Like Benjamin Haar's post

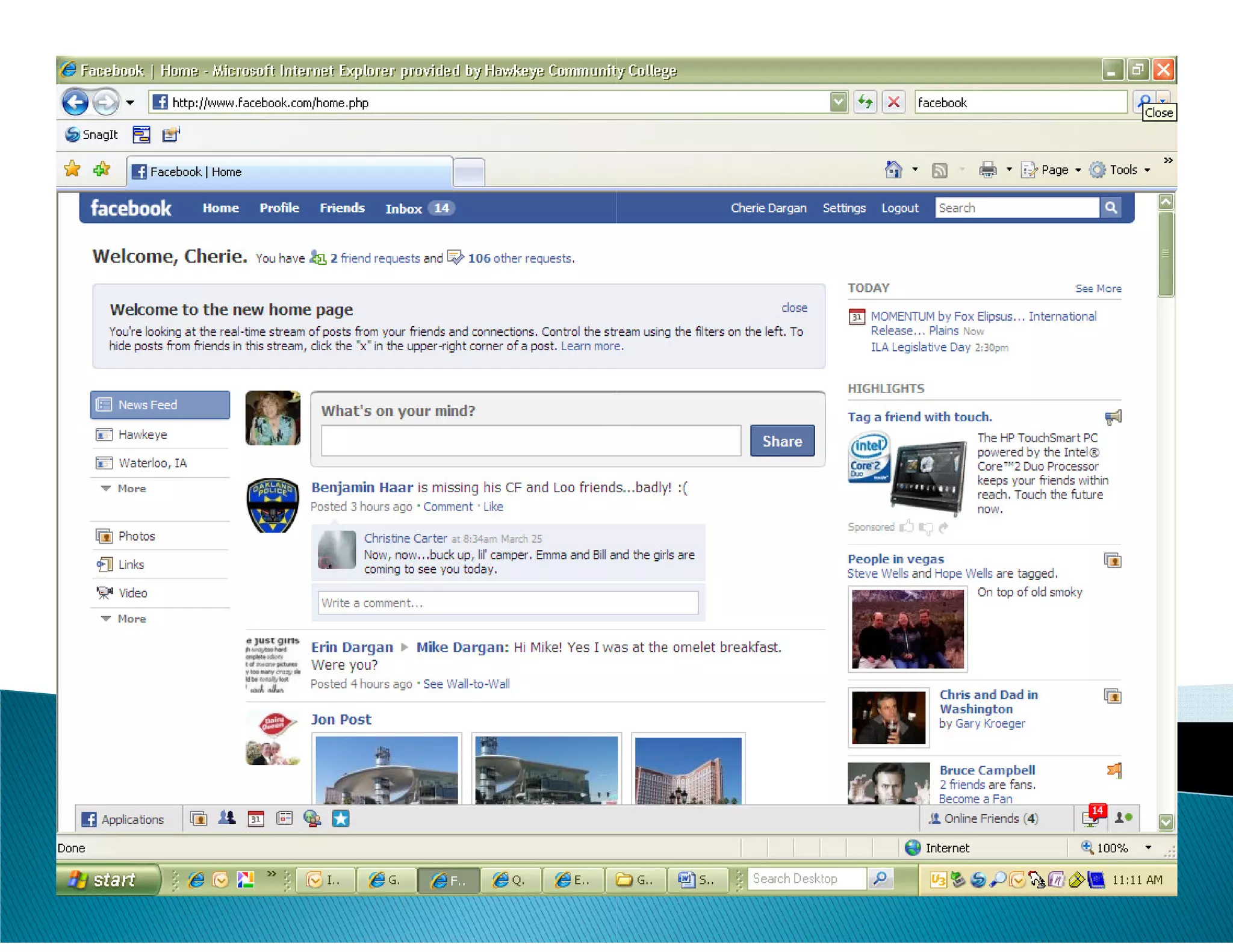click(x=493, y=507)
